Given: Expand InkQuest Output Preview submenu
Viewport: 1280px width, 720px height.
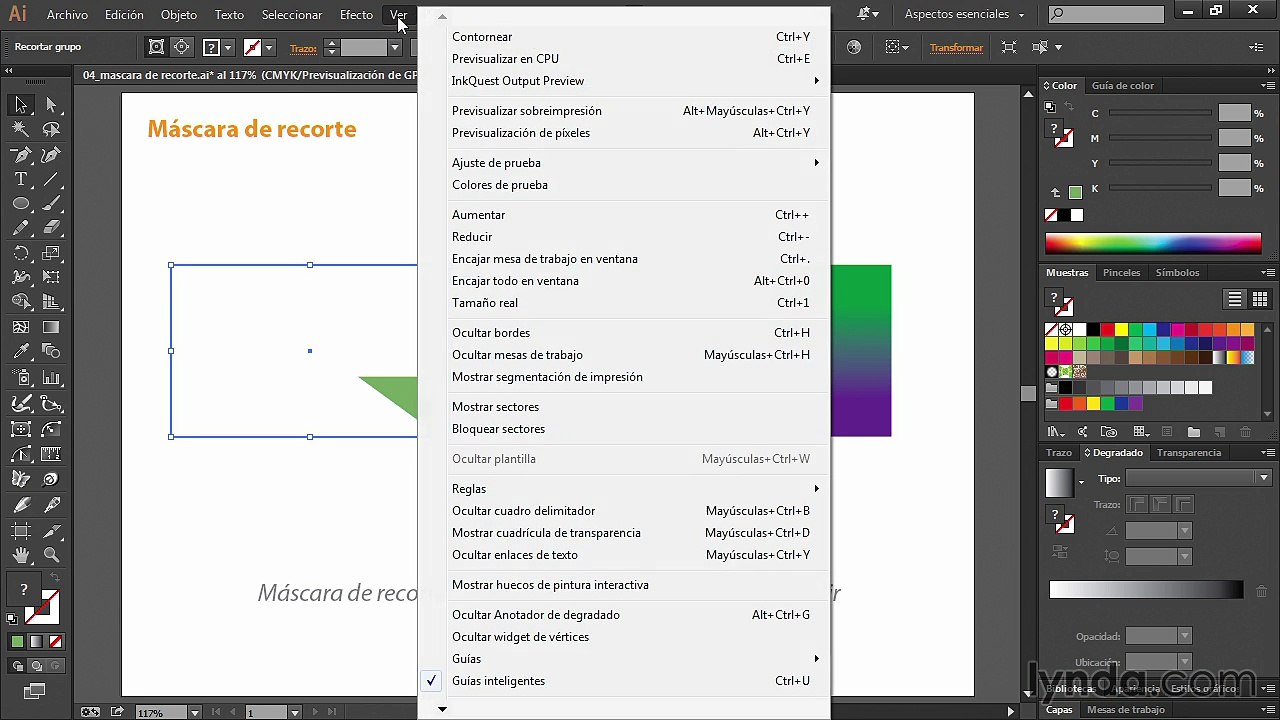Looking at the screenshot, I should (623, 81).
